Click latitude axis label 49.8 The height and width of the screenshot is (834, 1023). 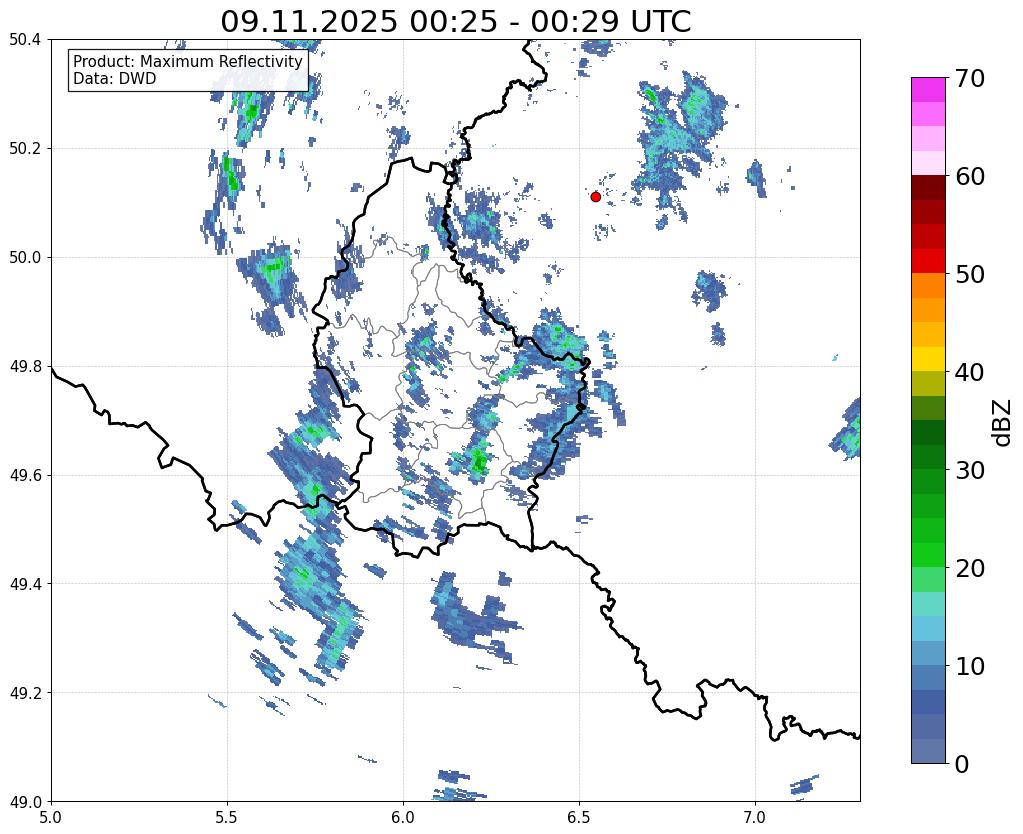[25, 367]
